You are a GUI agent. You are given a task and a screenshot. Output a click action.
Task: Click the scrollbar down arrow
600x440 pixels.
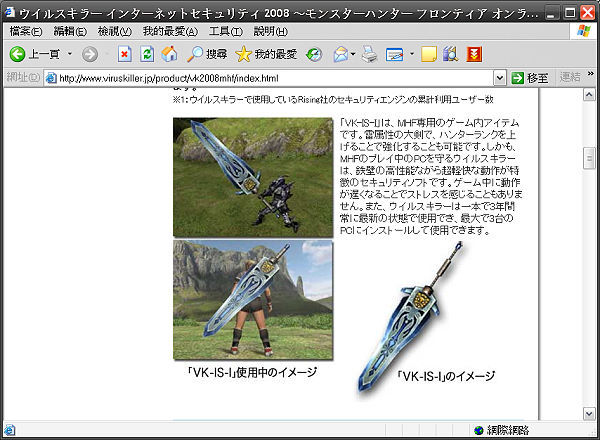589,414
